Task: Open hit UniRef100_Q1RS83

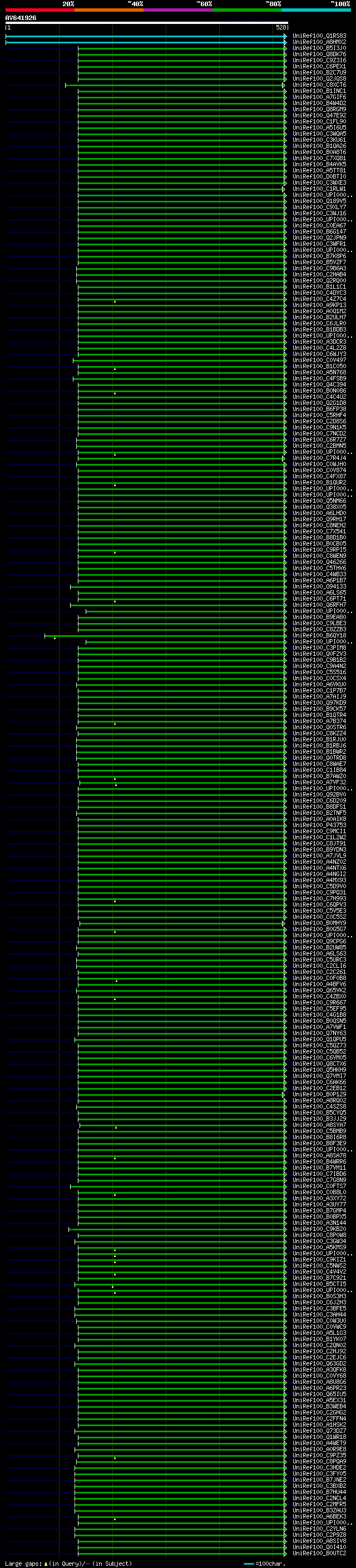Action: click(x=319, y=36)
